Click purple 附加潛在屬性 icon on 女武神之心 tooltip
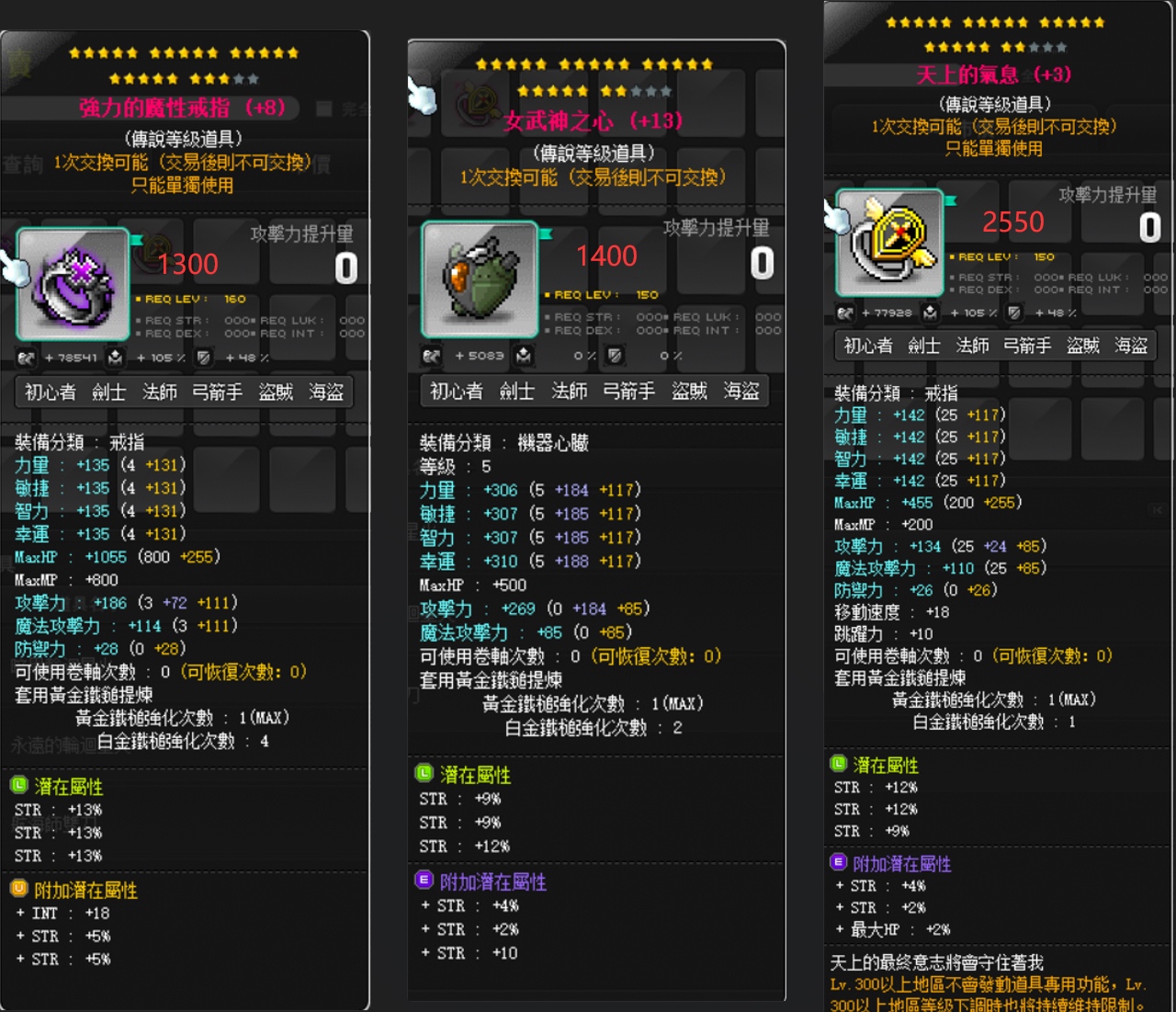 (424, 880)
